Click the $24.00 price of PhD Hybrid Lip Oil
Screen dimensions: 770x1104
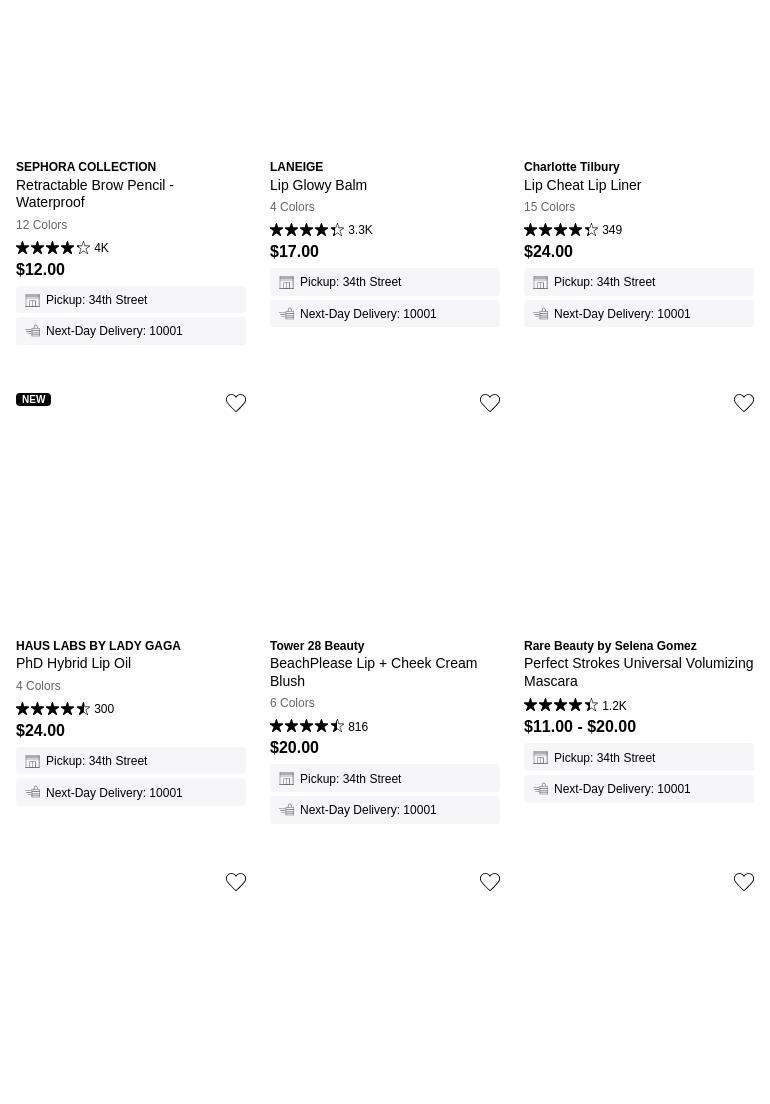[41, 731]
